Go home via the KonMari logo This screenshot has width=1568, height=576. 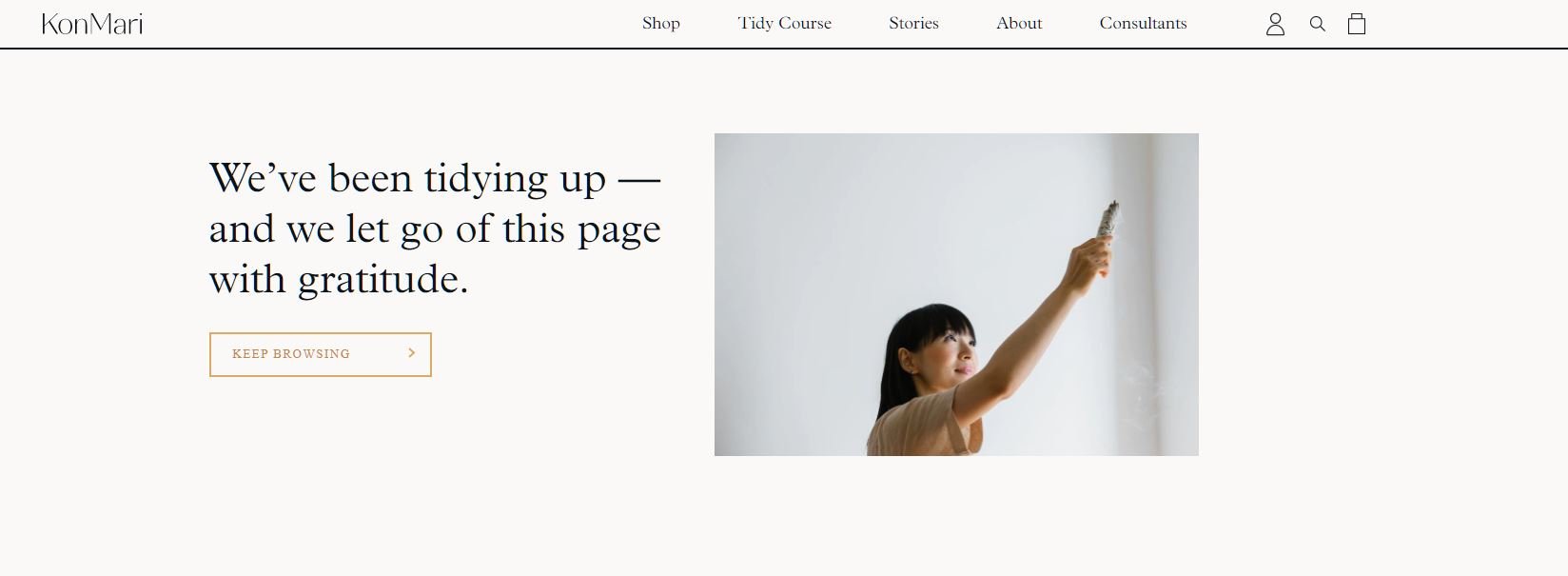(x=92, y=24)
